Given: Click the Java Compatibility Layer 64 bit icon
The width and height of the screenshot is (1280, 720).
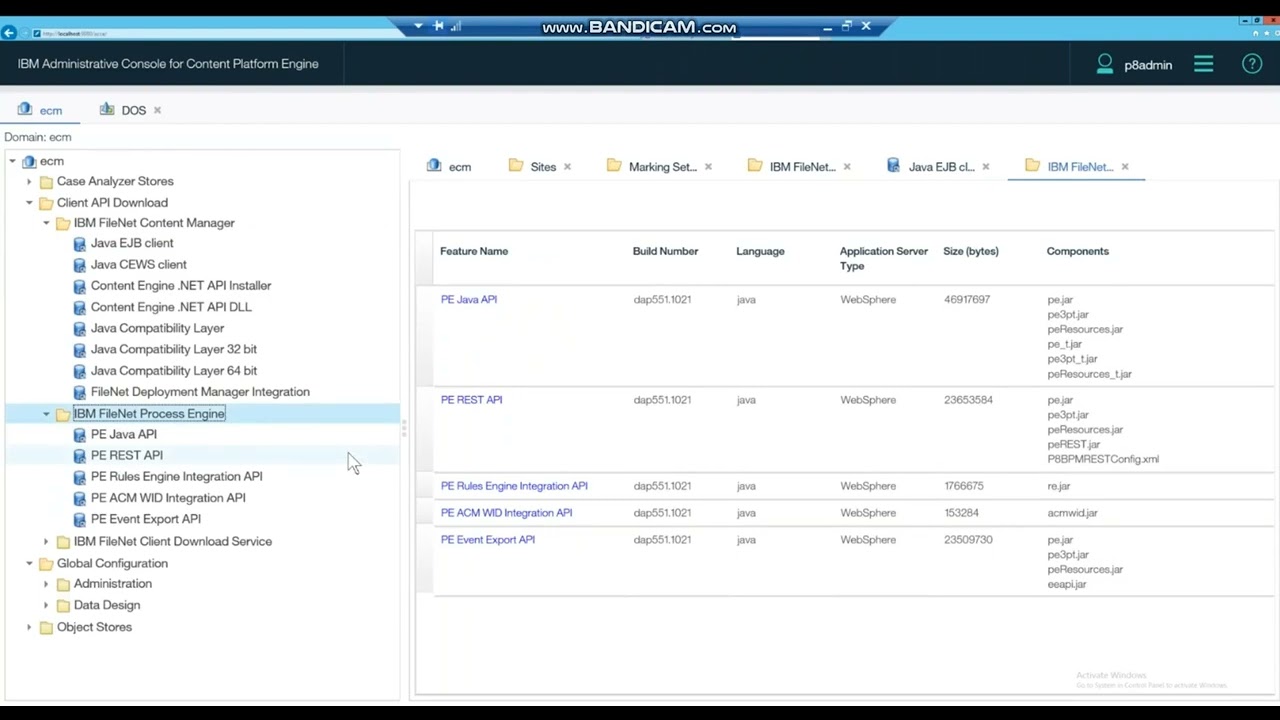Looking at the screenshot, I should pyautogui.click(x=80, y=371).
